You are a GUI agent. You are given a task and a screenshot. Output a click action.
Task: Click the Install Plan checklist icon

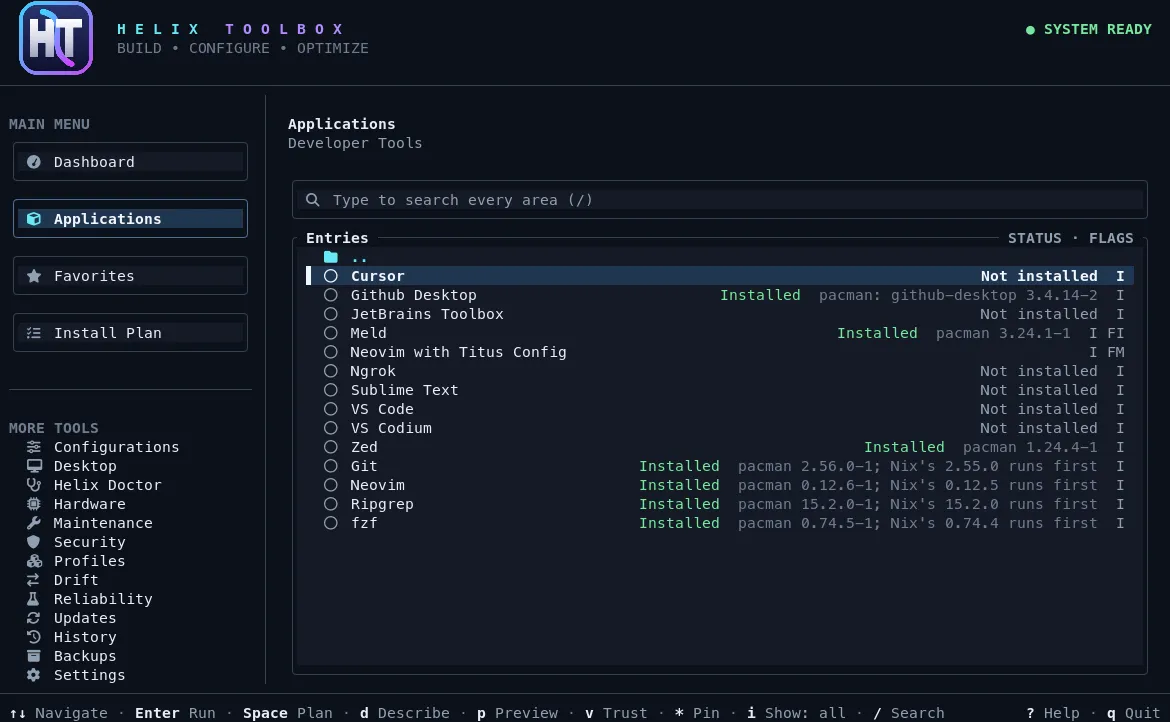(x=34, y=333)
